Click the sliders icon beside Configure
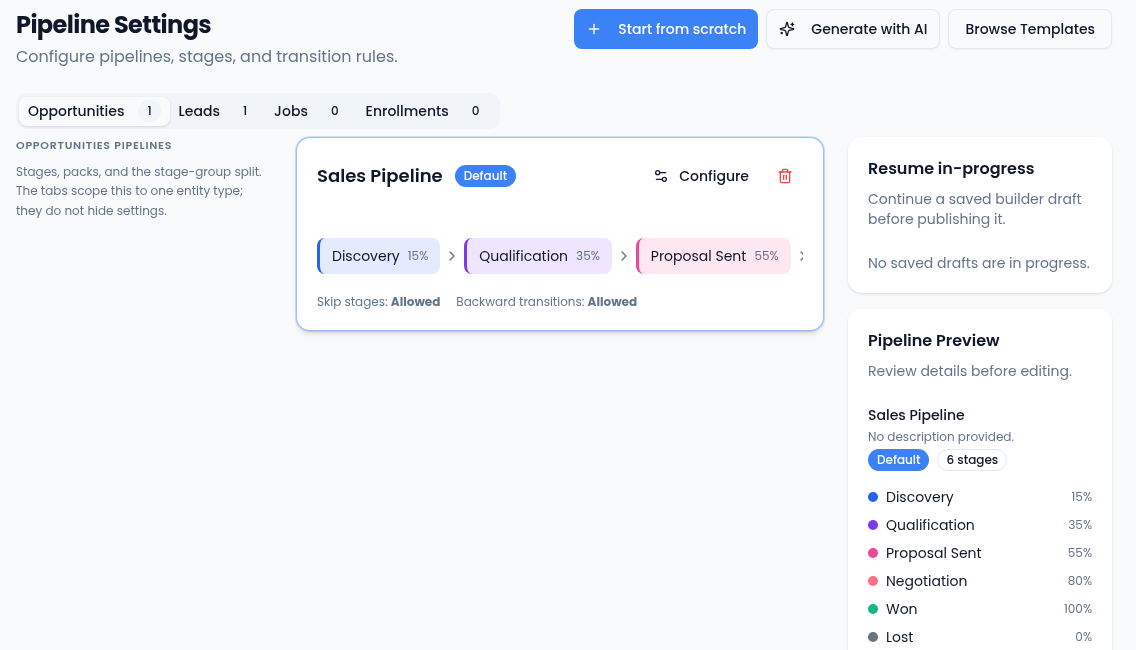The image size is (1136, 650). [x=661, y=176]
